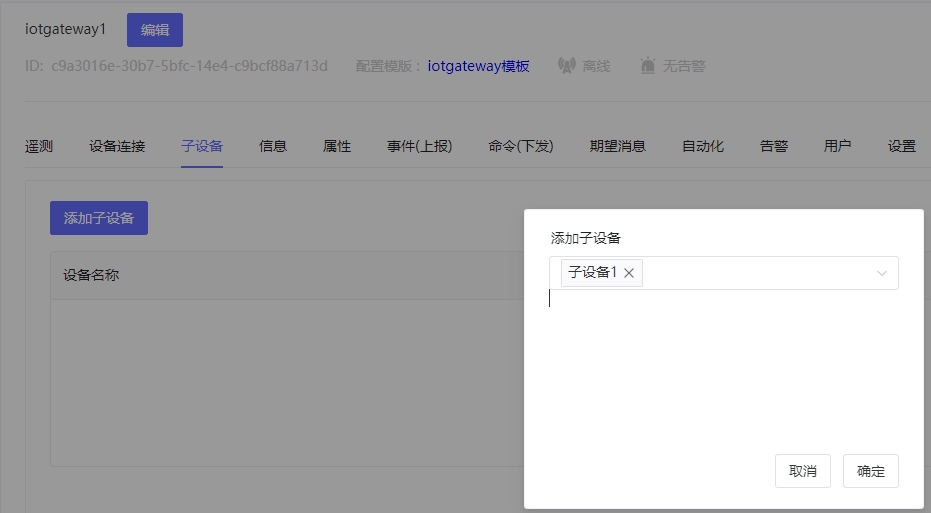931x513 pixels.
Task: Cancel the dialog via 取消
Action: 803,471
